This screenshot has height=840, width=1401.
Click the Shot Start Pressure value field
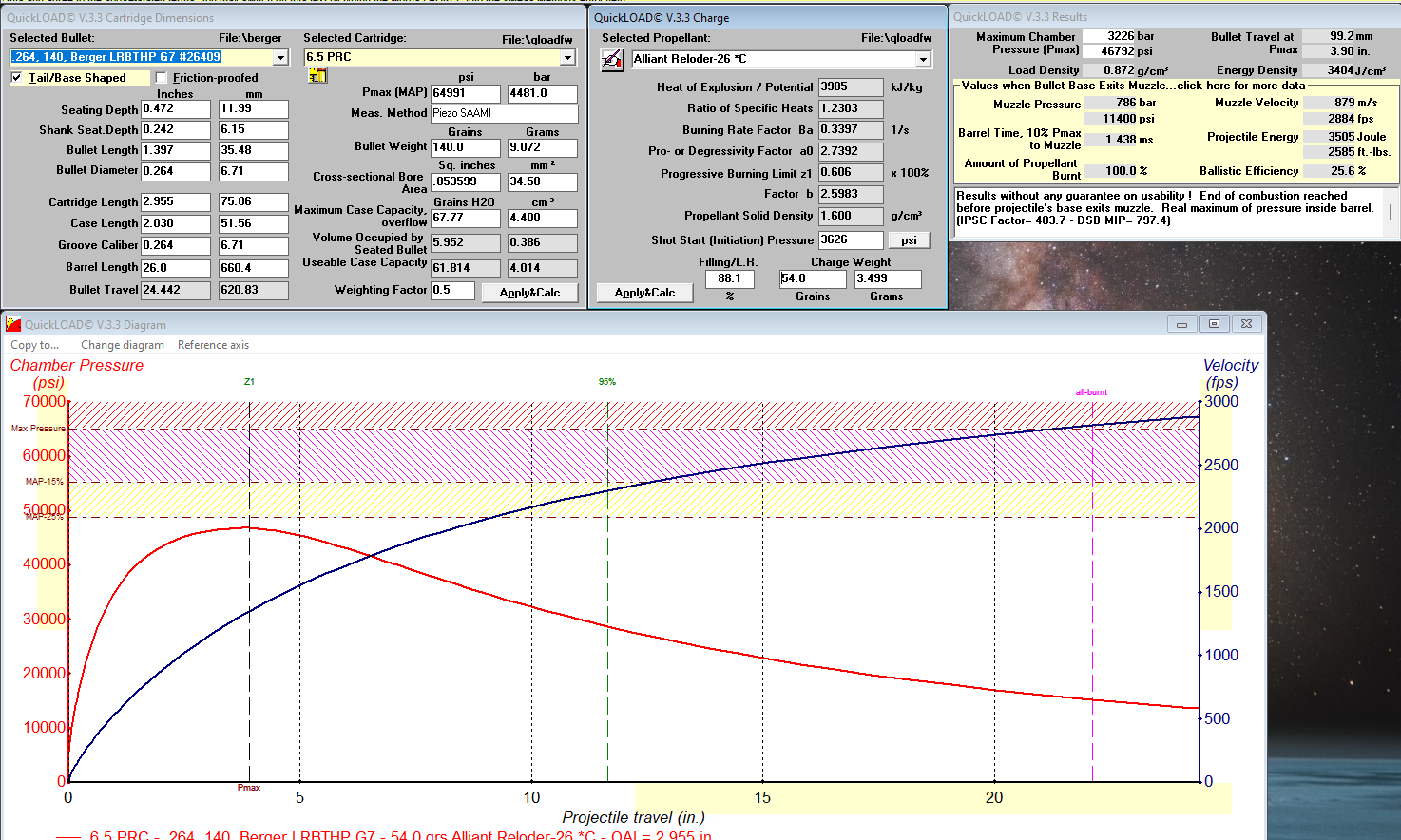click(851, 240)
